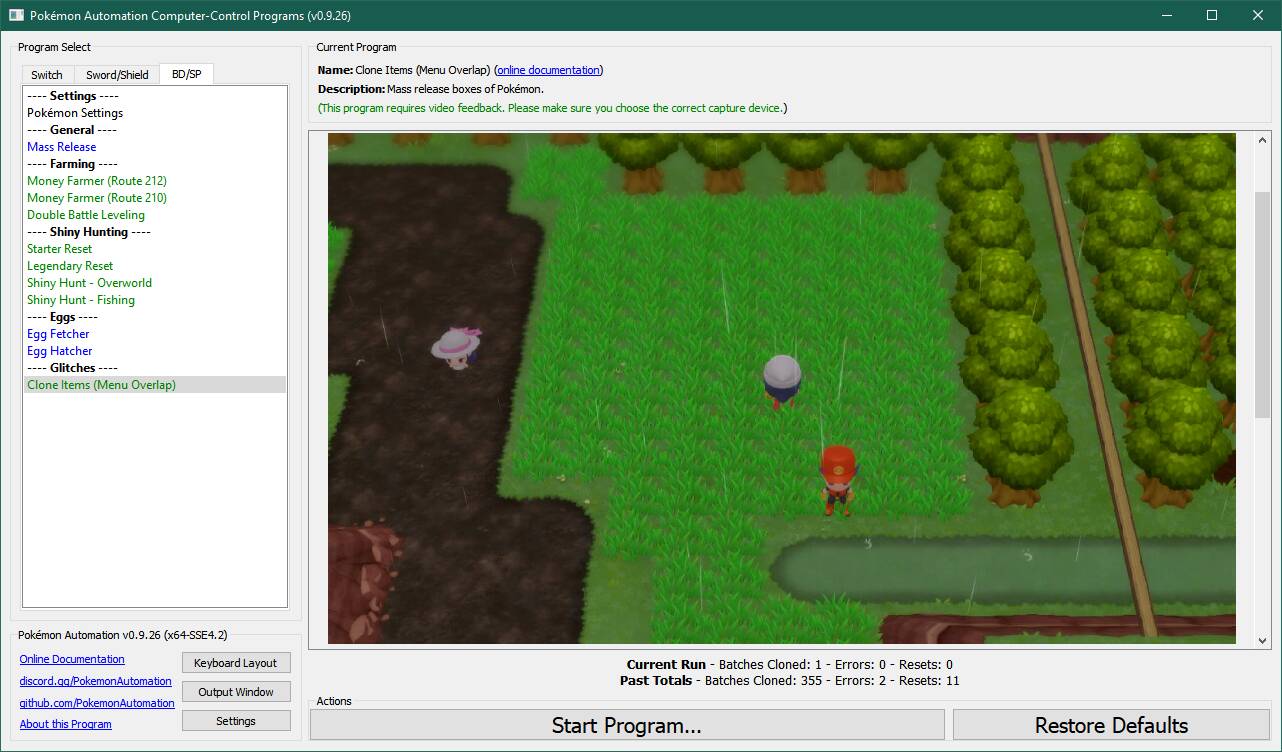Click the application icon in title bar
Screen dimensions: 1282x752
[x=16, y=16]
